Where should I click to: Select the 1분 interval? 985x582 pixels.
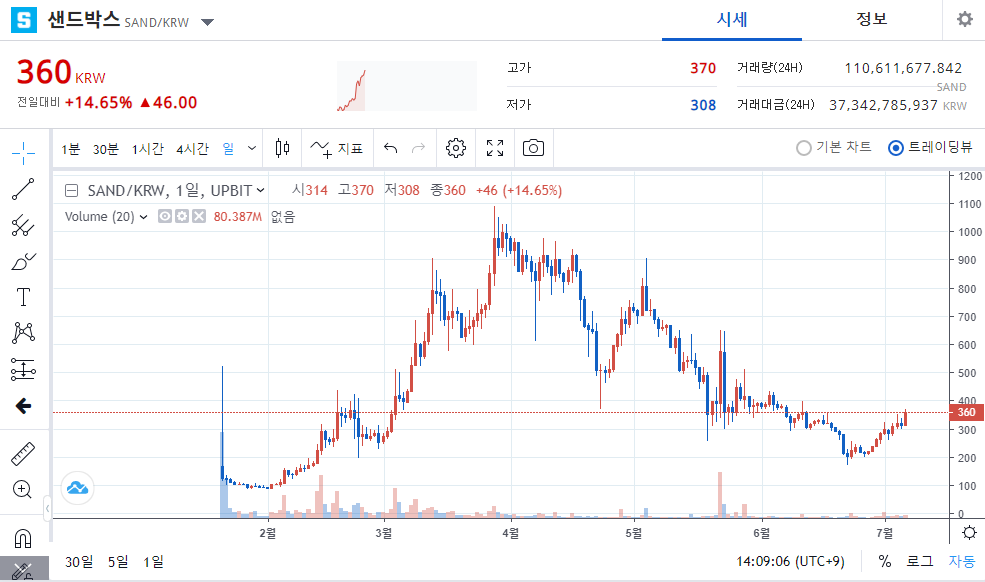[x=71, y=149]
